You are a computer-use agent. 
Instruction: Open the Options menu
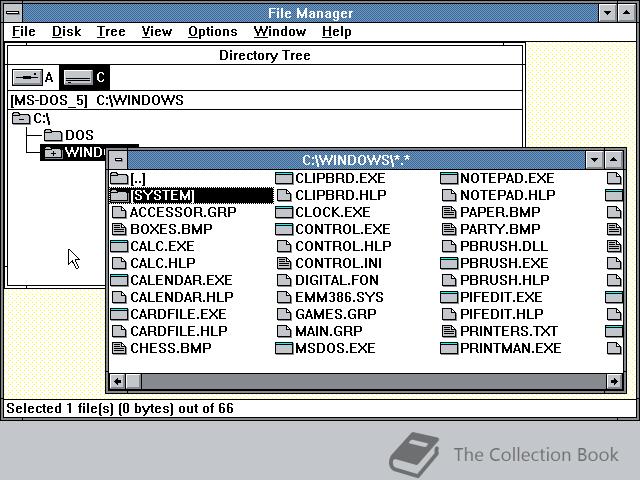click(x=213, y=31)
